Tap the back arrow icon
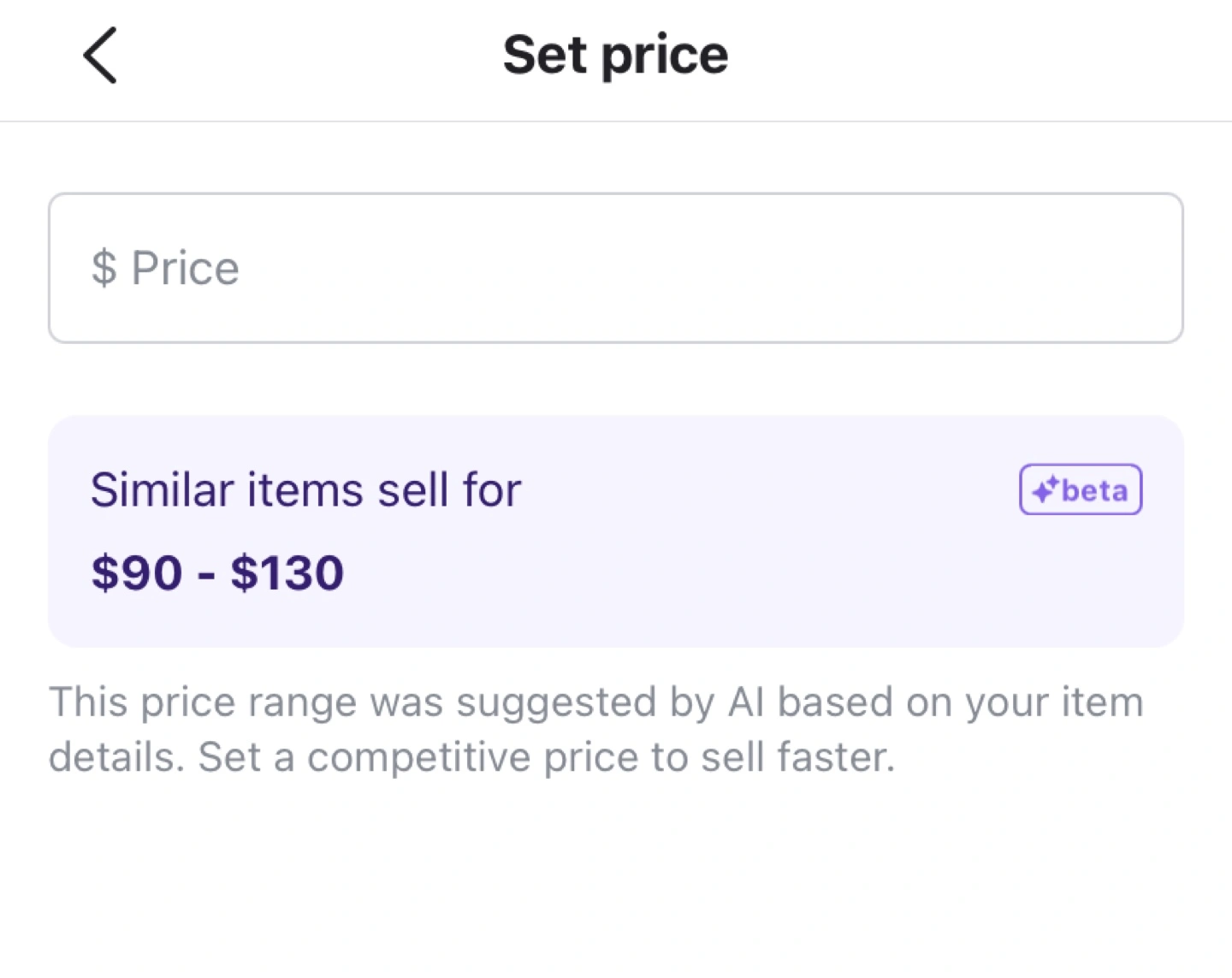The height and width of the screenshot is (978, 1232). pos(100,56)
